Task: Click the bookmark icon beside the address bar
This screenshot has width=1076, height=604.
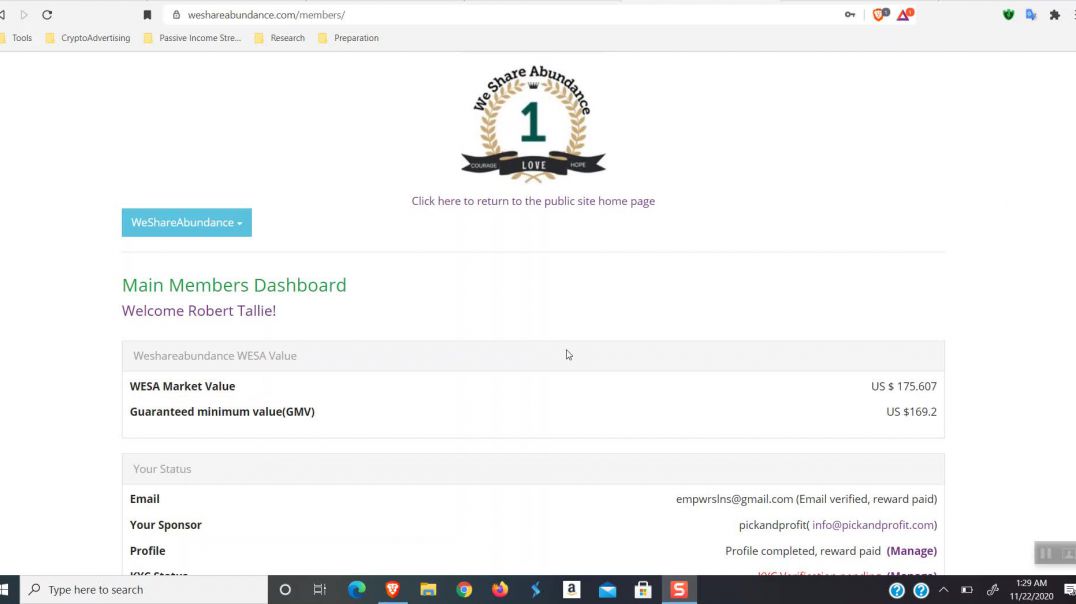Action: (x=147, y=14)
